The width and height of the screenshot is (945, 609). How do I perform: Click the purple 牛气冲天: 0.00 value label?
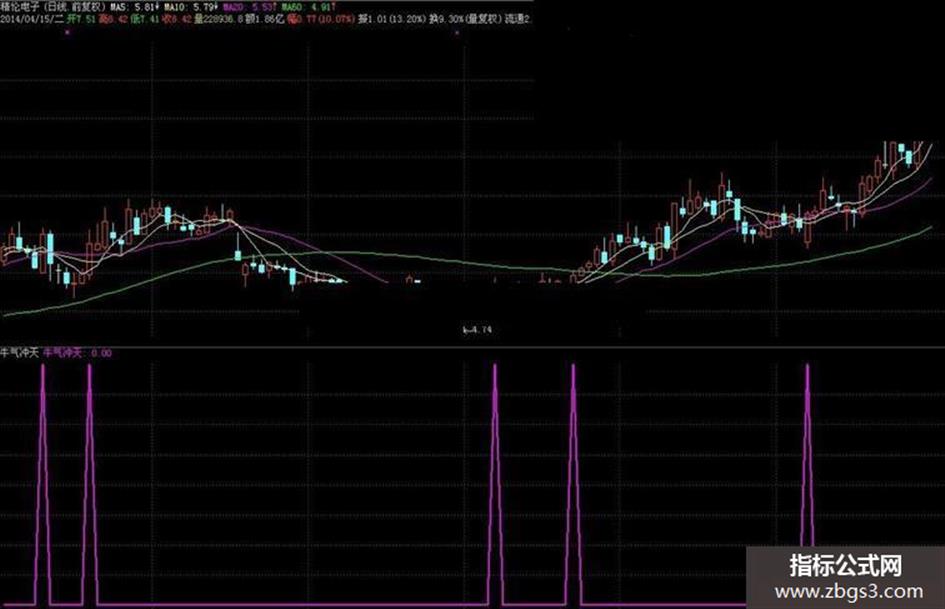point(78,352)
